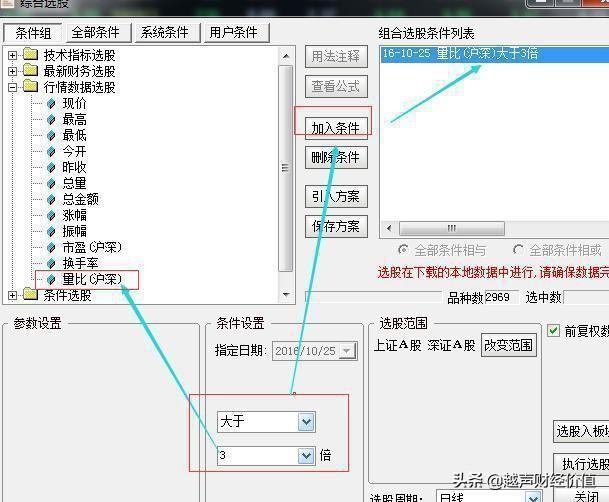This screenshot has width=609, height=502.
Task: Expand the 最新财务选股 tree node
Action: pyautogui.click(x=12, y=71)
